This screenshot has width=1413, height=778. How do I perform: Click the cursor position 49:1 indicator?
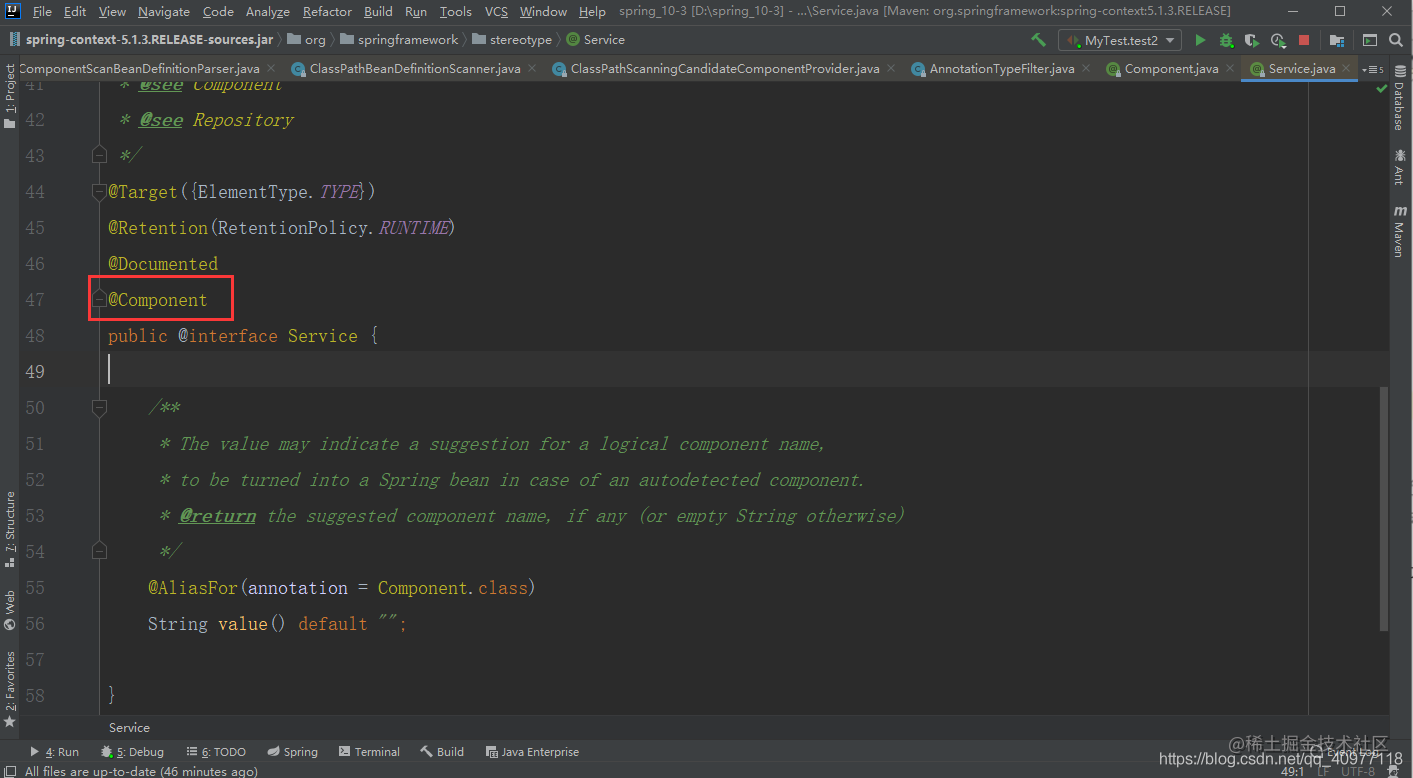tap(1292, 771)
